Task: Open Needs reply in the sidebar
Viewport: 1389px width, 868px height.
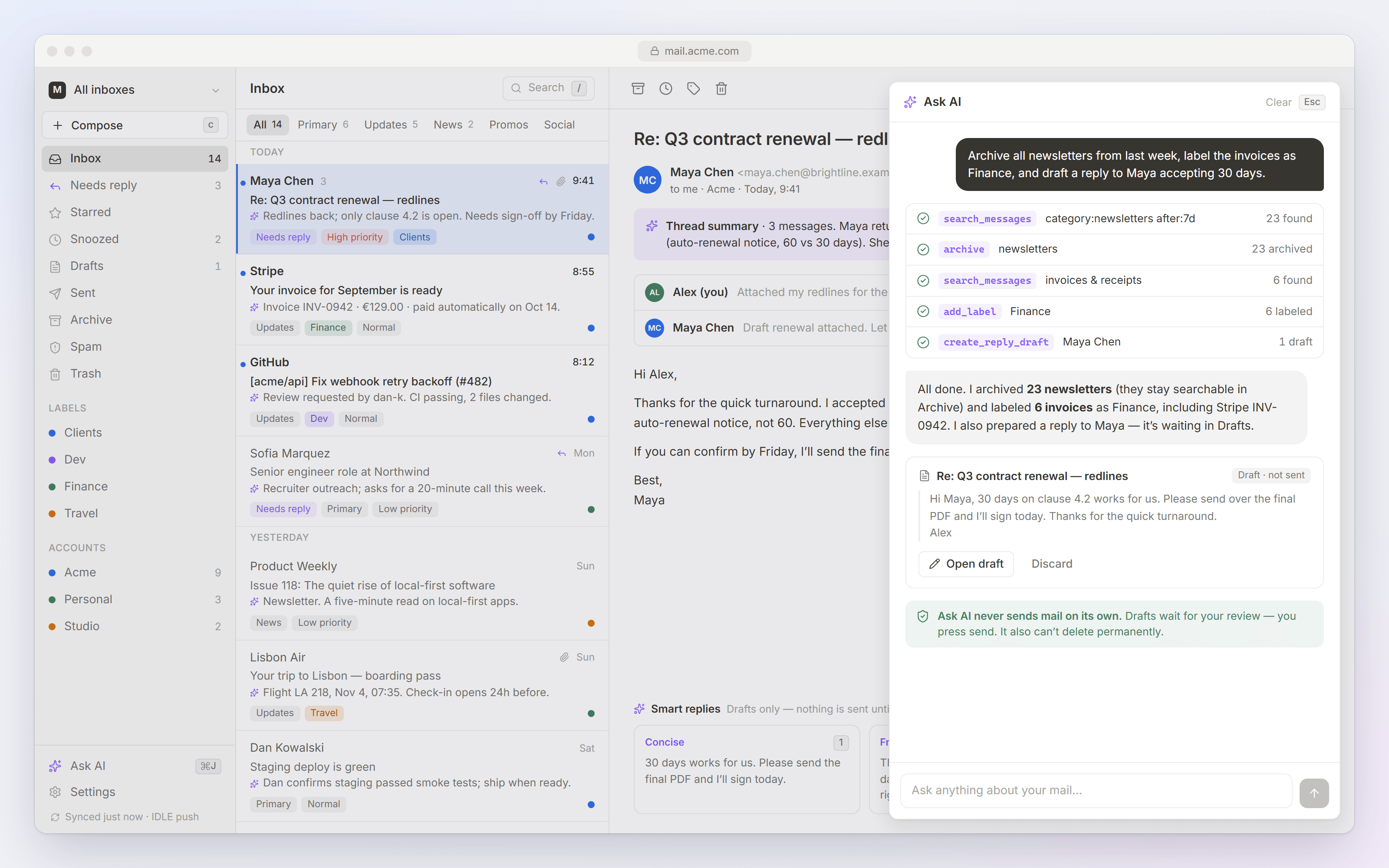Action: 135,185
